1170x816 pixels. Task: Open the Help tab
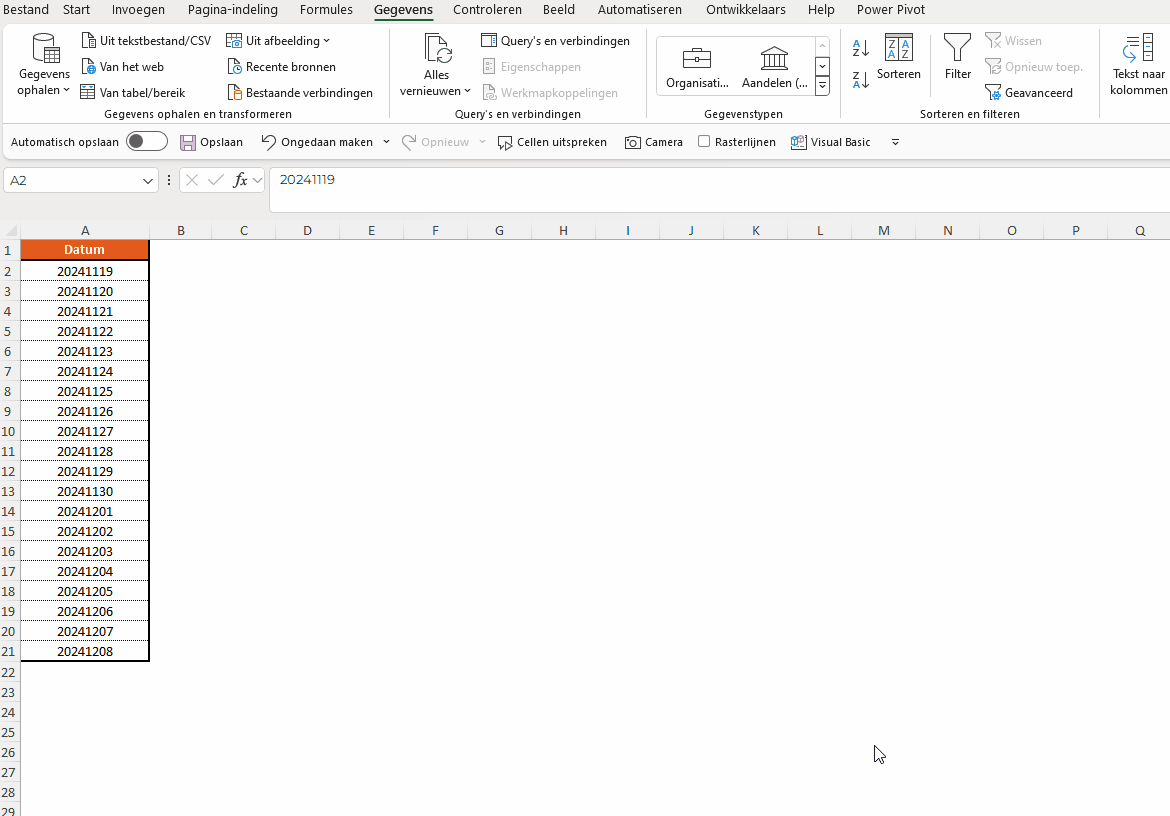[821, 10]
